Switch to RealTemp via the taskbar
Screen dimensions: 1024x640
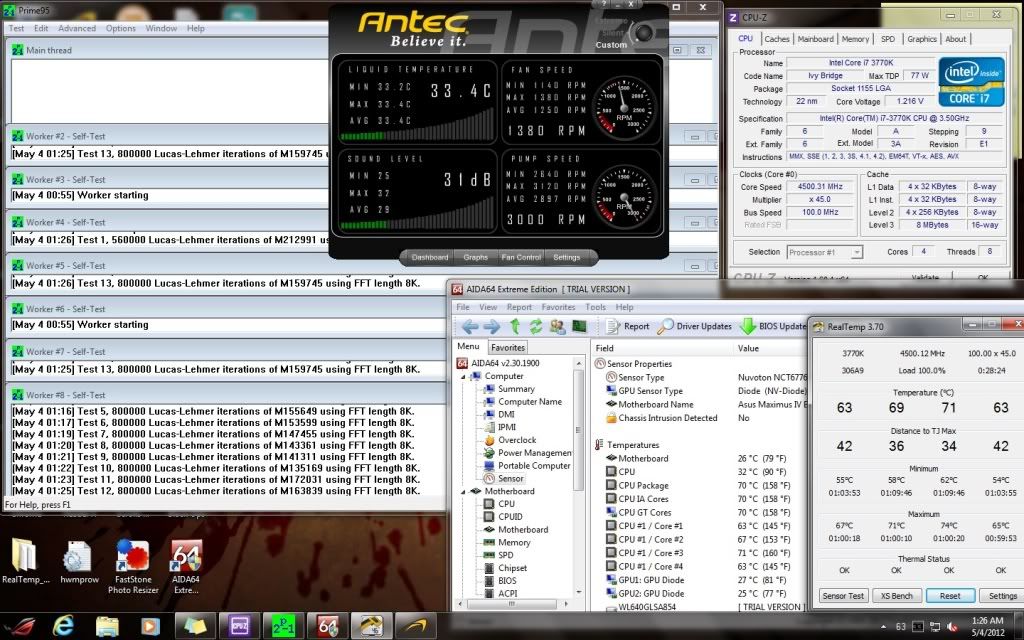(372, 627)
